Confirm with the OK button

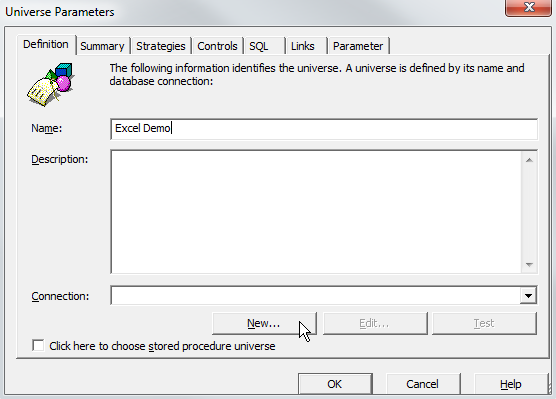(x=335, y=384)
